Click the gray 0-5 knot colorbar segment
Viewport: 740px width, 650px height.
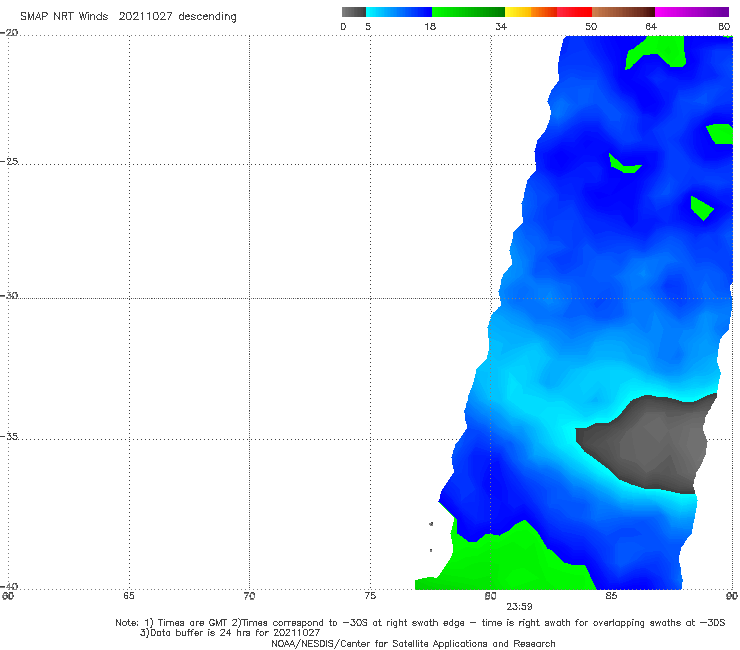click(x=353, y=12)
